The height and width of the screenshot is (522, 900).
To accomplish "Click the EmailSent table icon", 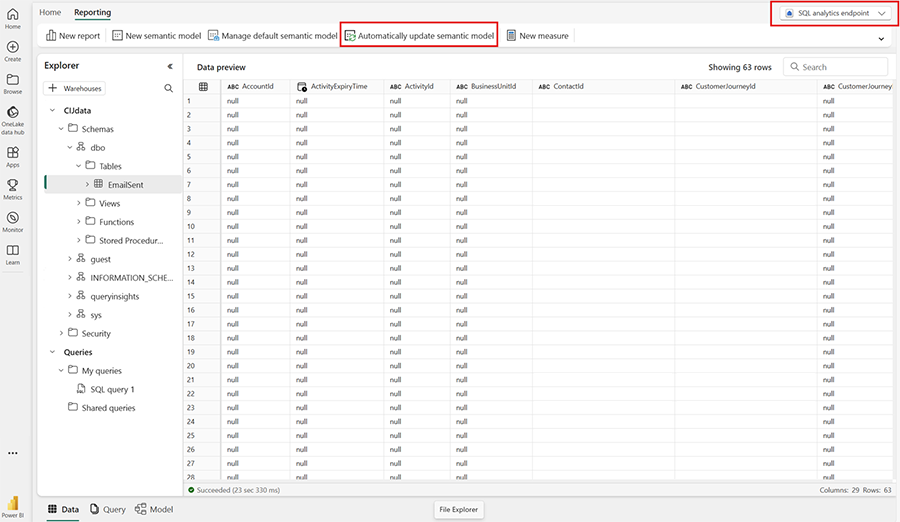I will tap(99, 184).
